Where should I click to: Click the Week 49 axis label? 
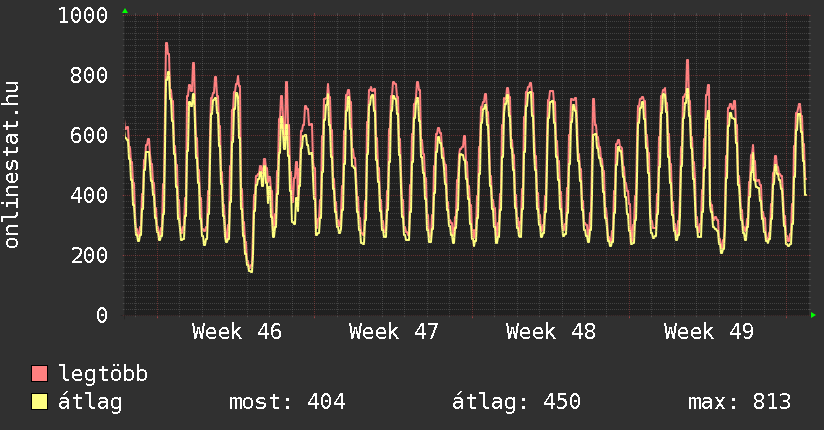pos(708,332)
